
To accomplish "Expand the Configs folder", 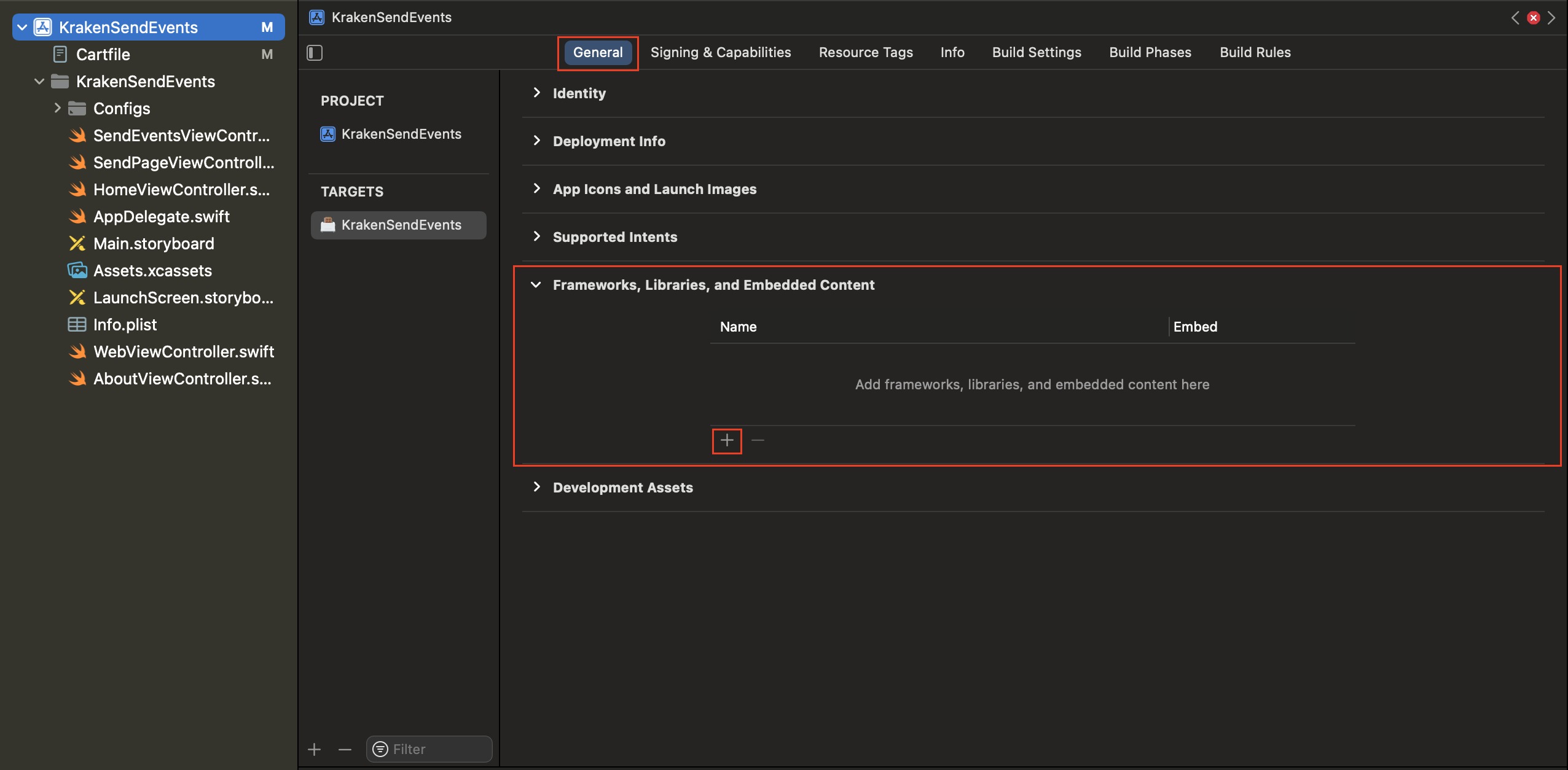I will click(57, 108).
